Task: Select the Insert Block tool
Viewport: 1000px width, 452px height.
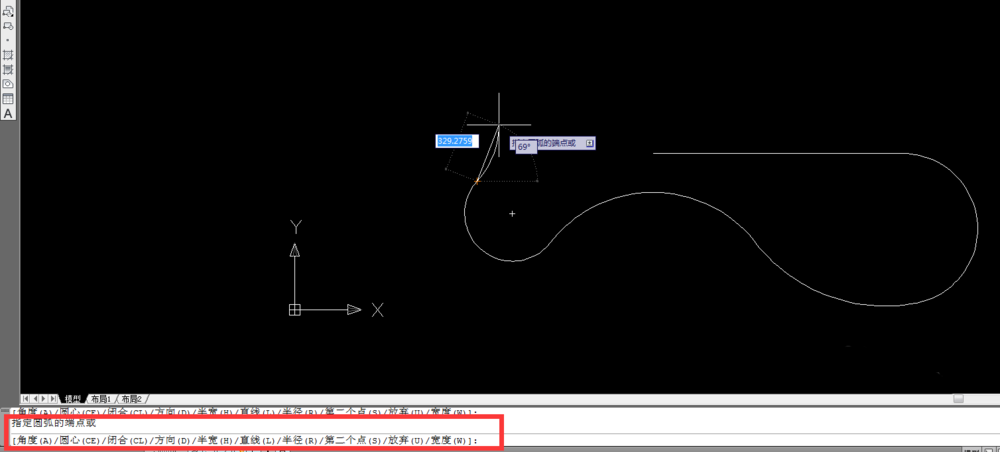Action: point(8,11)
